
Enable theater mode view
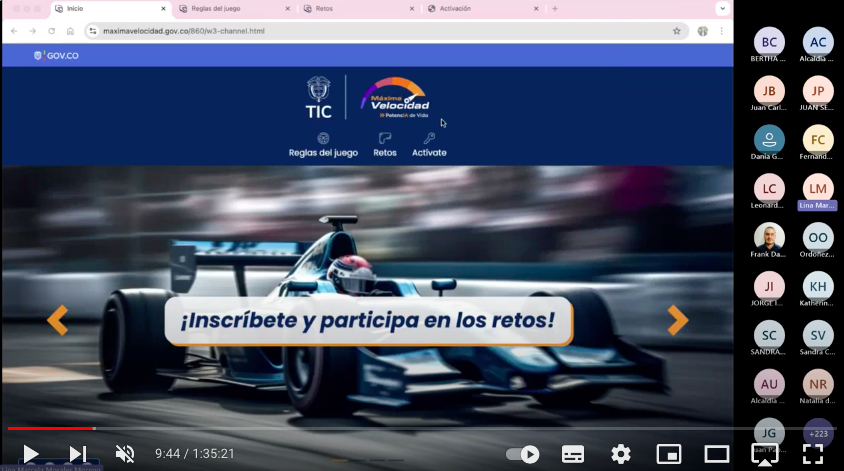click(x=717, y=454)
